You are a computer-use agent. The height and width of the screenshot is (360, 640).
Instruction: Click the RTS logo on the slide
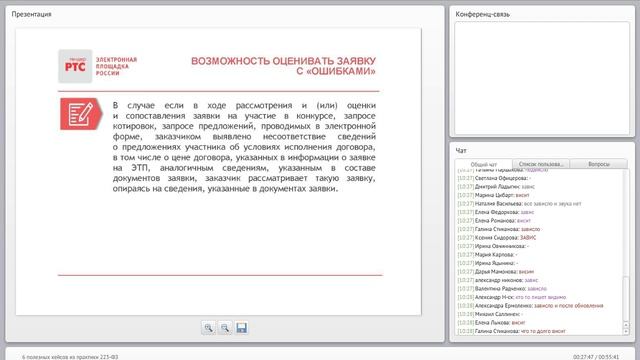pos(75,67)
